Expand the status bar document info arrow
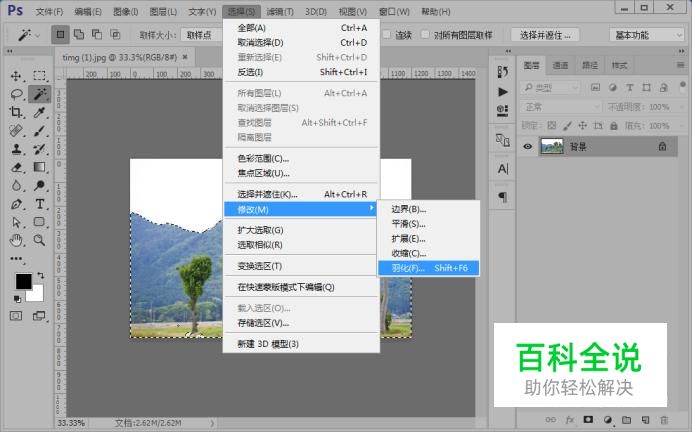This screenshot has width=692, height=432. 212,423
